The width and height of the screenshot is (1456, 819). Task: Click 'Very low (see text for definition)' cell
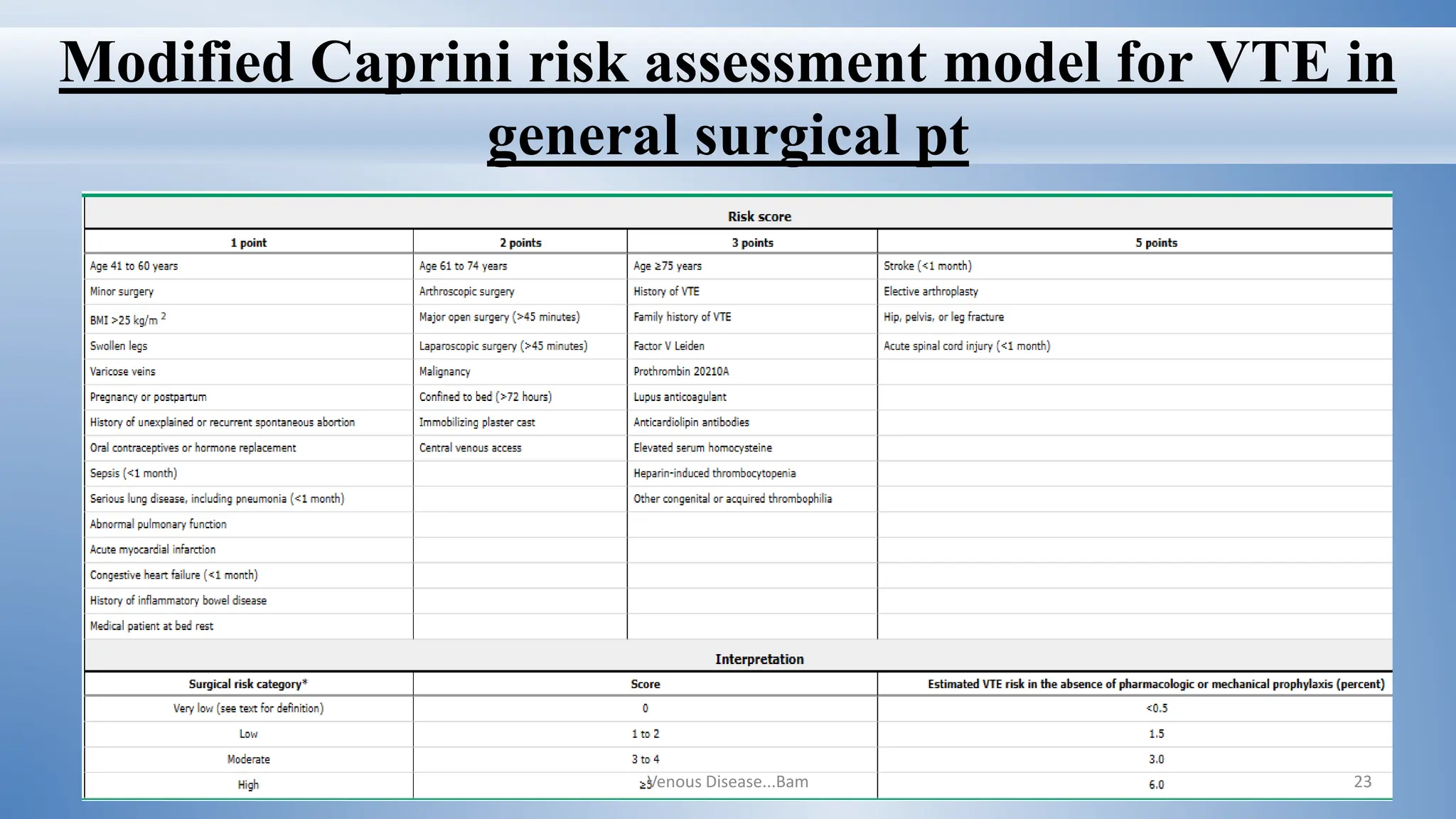tap(248, 708)
